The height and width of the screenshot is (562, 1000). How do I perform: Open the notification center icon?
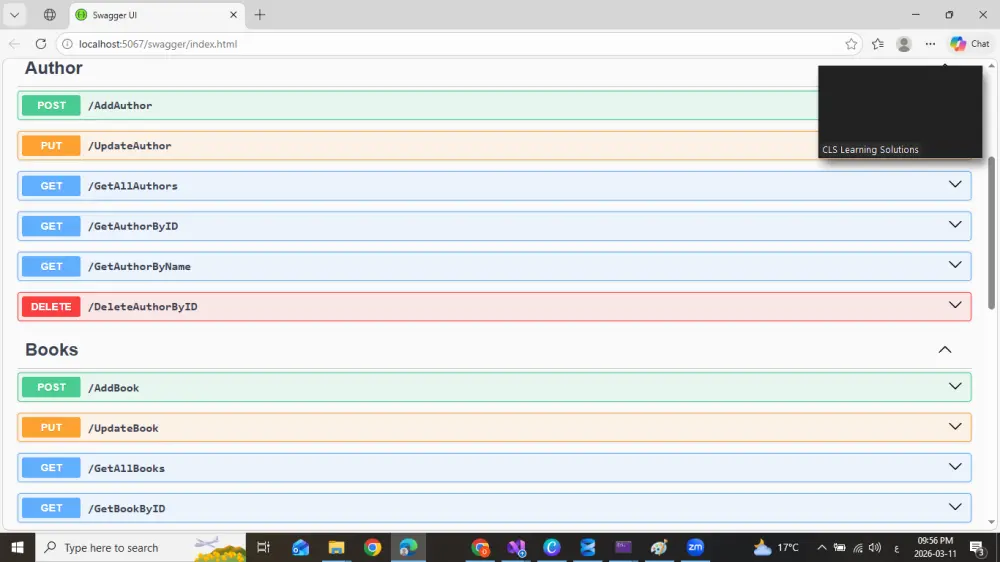point(977,547)
